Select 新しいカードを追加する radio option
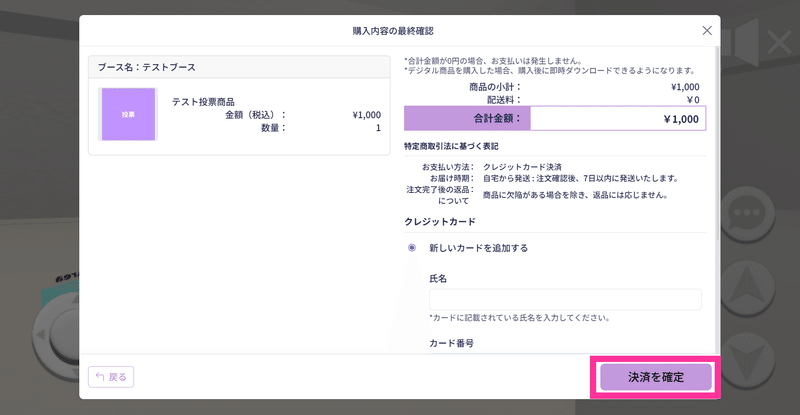Screen dimensions: 800x415 [x=412, y=248]
